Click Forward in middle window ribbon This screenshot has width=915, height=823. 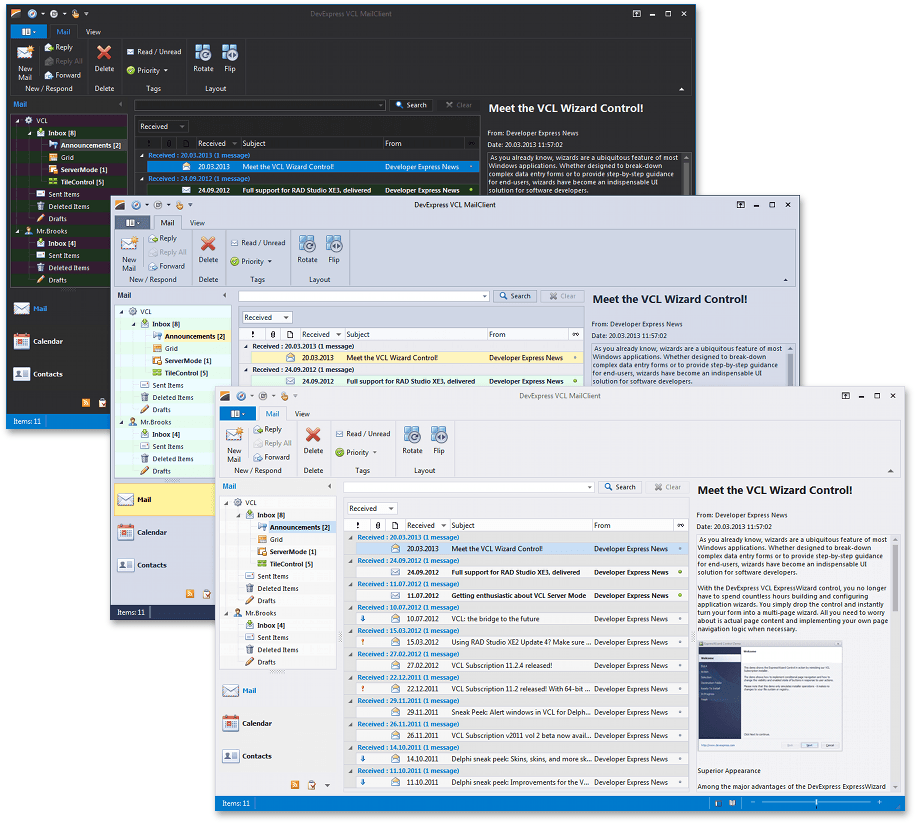(166, 266)
